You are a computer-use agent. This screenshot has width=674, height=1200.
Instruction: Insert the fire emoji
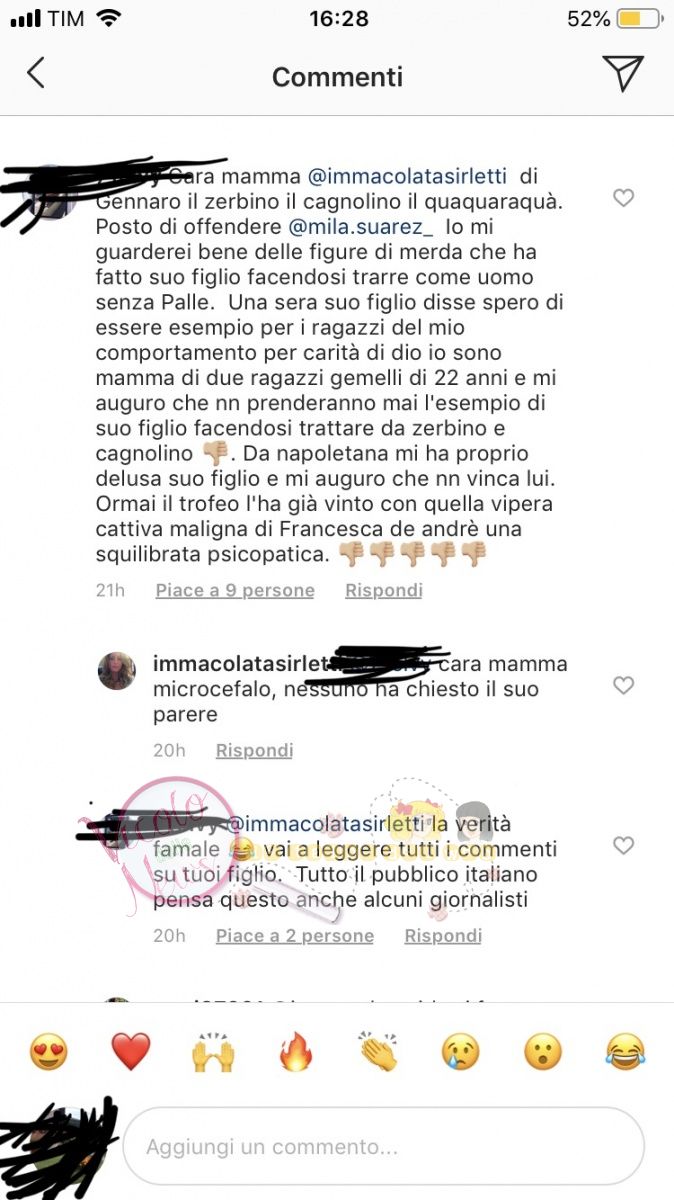295,1052
